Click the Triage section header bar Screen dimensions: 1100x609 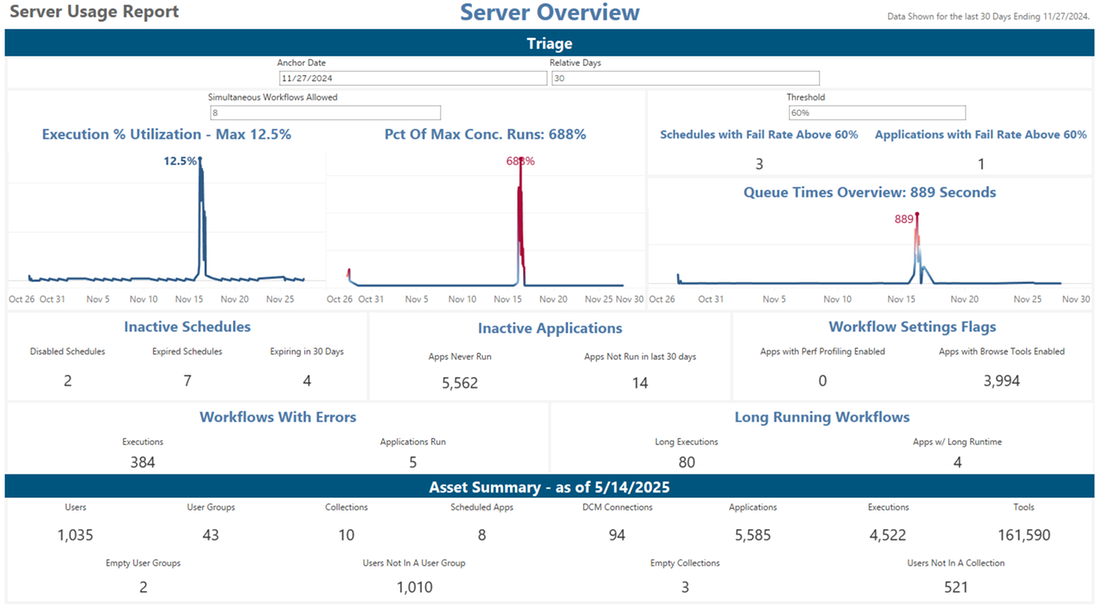(550, 43)
